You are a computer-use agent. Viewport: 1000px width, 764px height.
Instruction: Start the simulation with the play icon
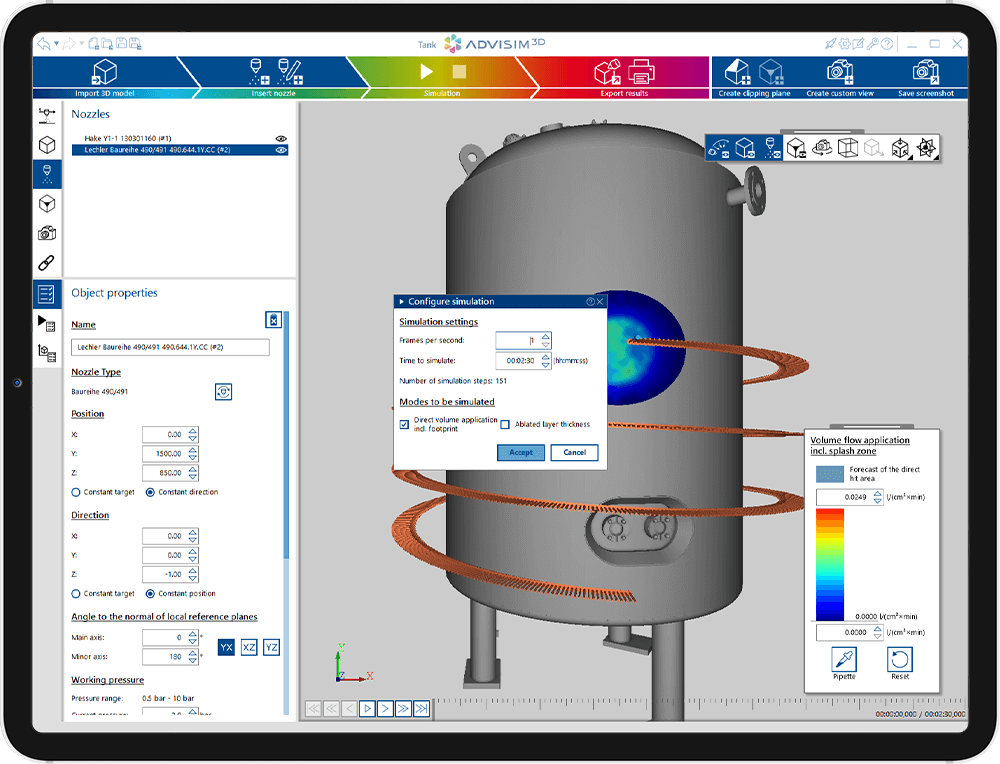427,71
